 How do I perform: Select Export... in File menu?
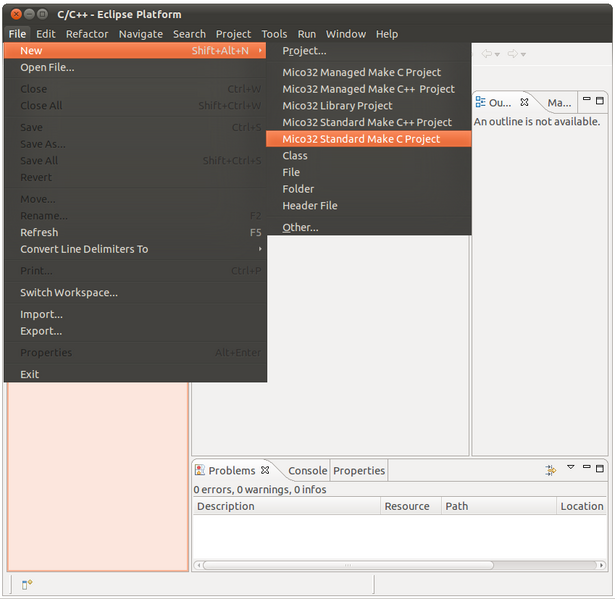coord(135,331)
